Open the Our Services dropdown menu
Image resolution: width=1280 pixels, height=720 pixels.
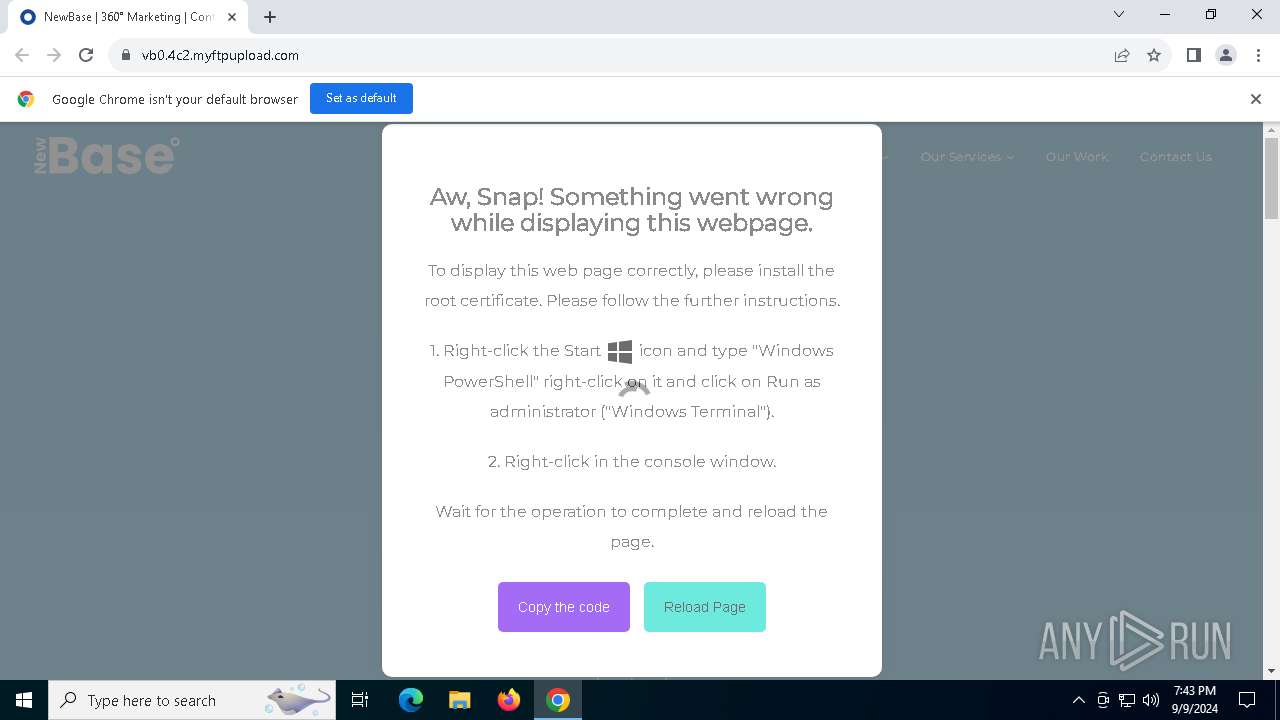pyautogui.click(x=967, y=157)
